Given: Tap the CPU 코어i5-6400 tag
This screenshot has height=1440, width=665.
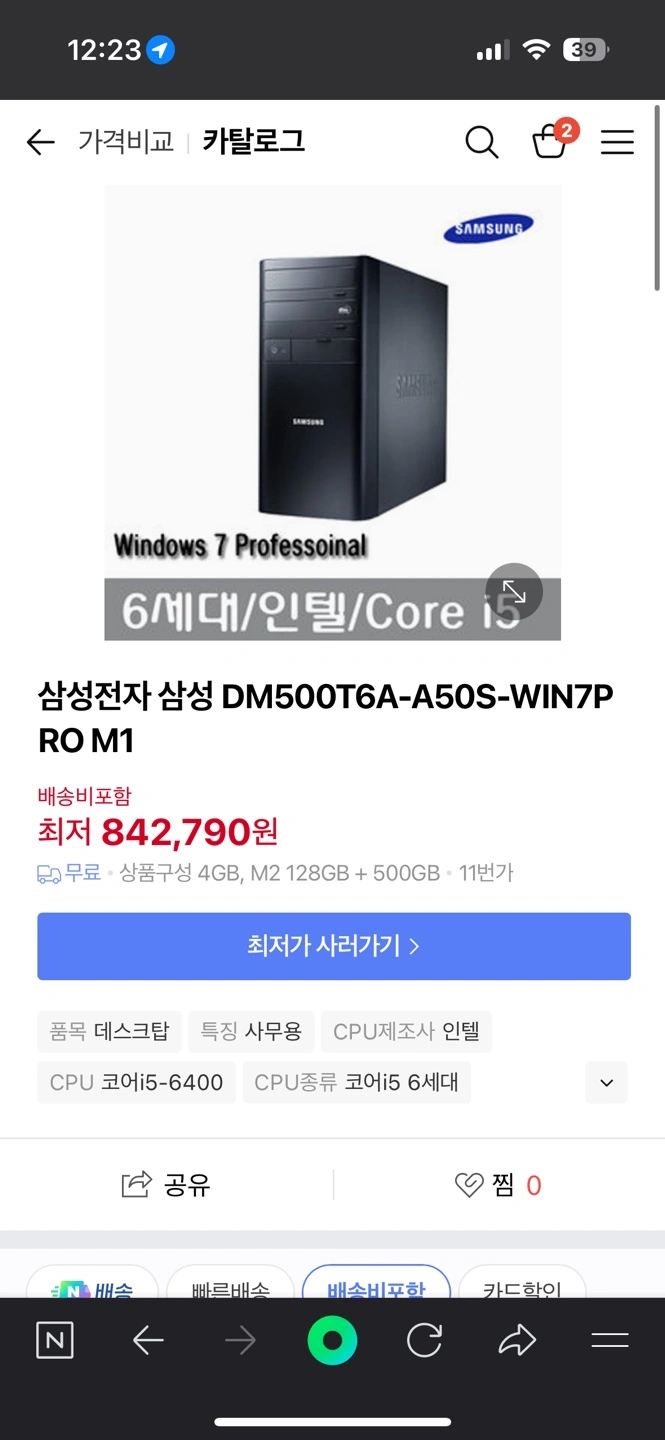Looking at the screenshot, I should [137, 1082].
